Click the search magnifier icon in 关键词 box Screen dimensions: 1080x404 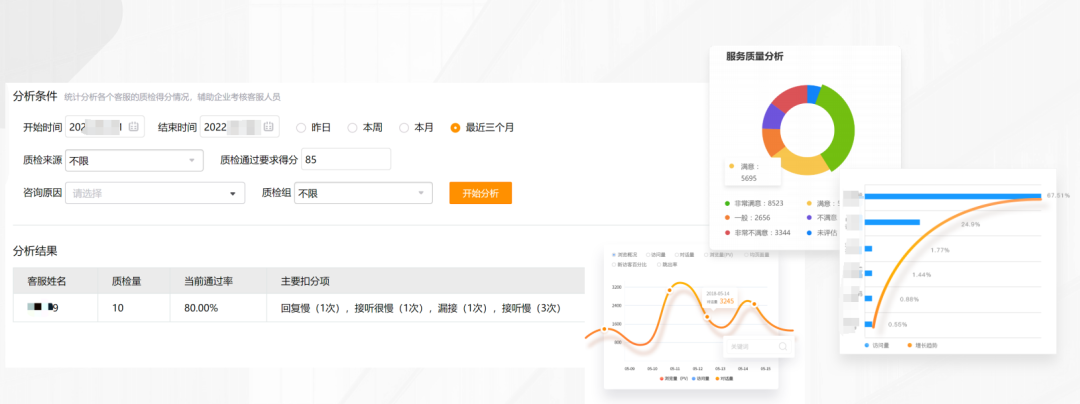(782, 347)
